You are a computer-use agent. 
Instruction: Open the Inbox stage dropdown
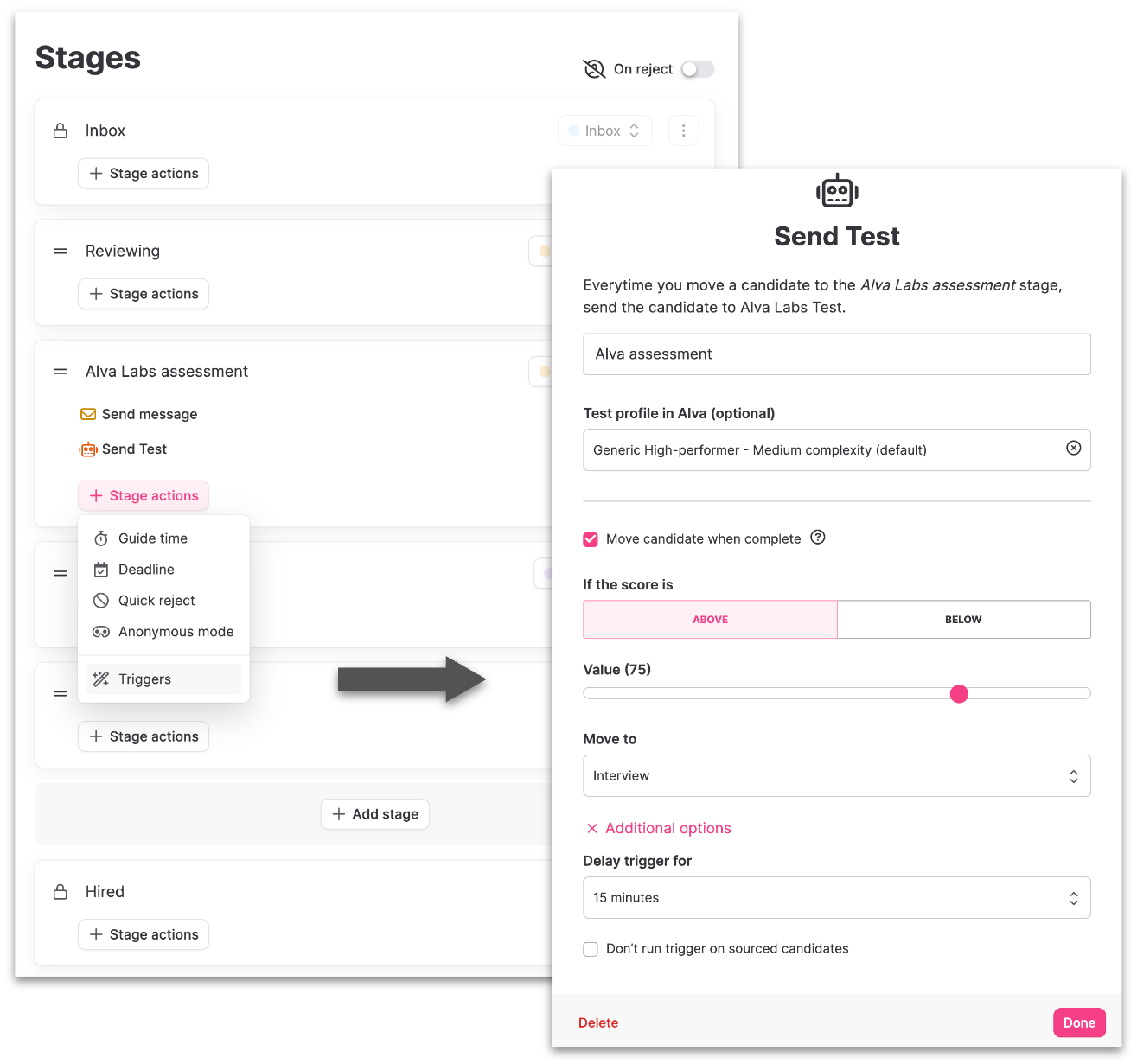[x=604, y=131]
